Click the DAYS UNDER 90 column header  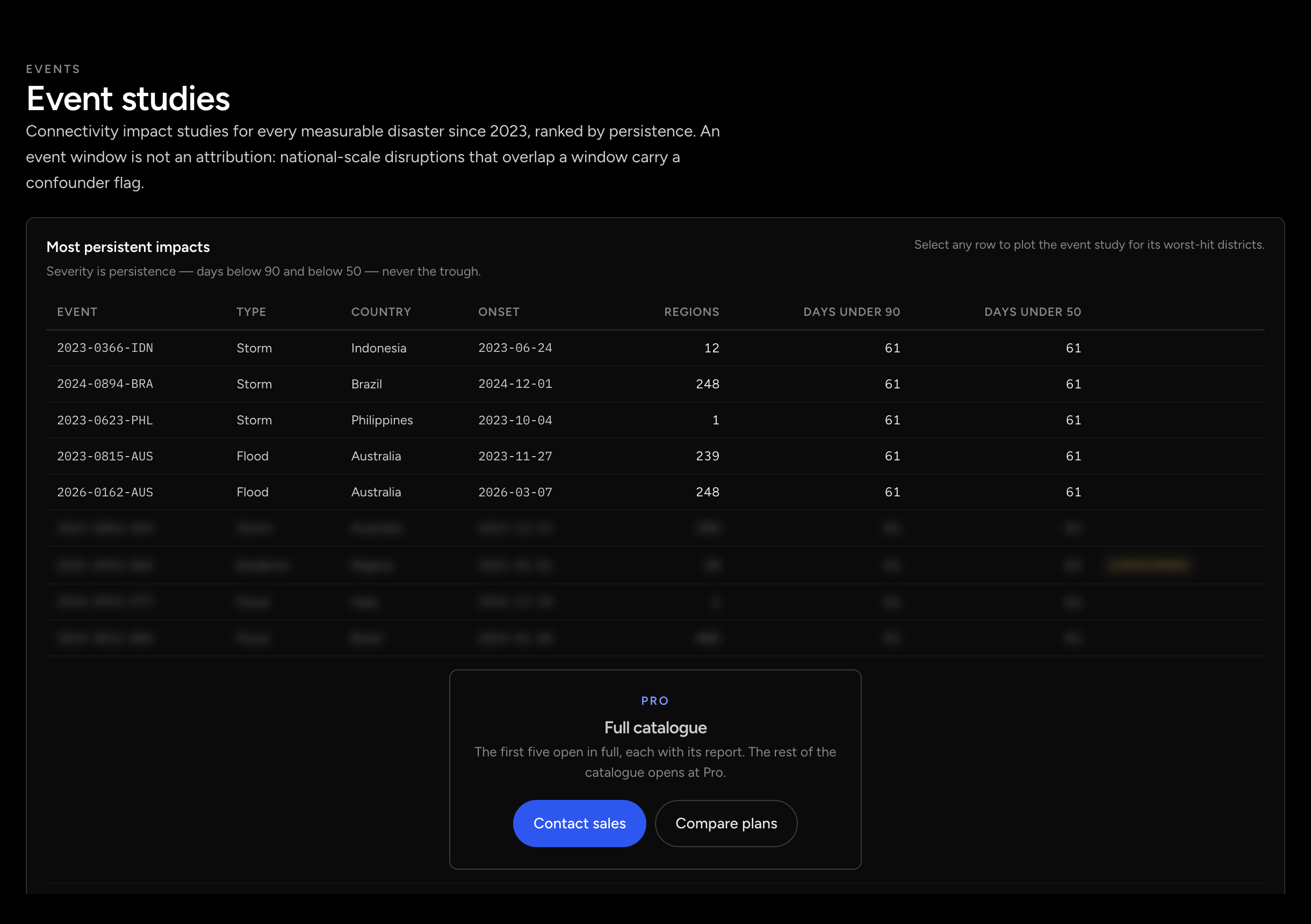pos(852,312)
